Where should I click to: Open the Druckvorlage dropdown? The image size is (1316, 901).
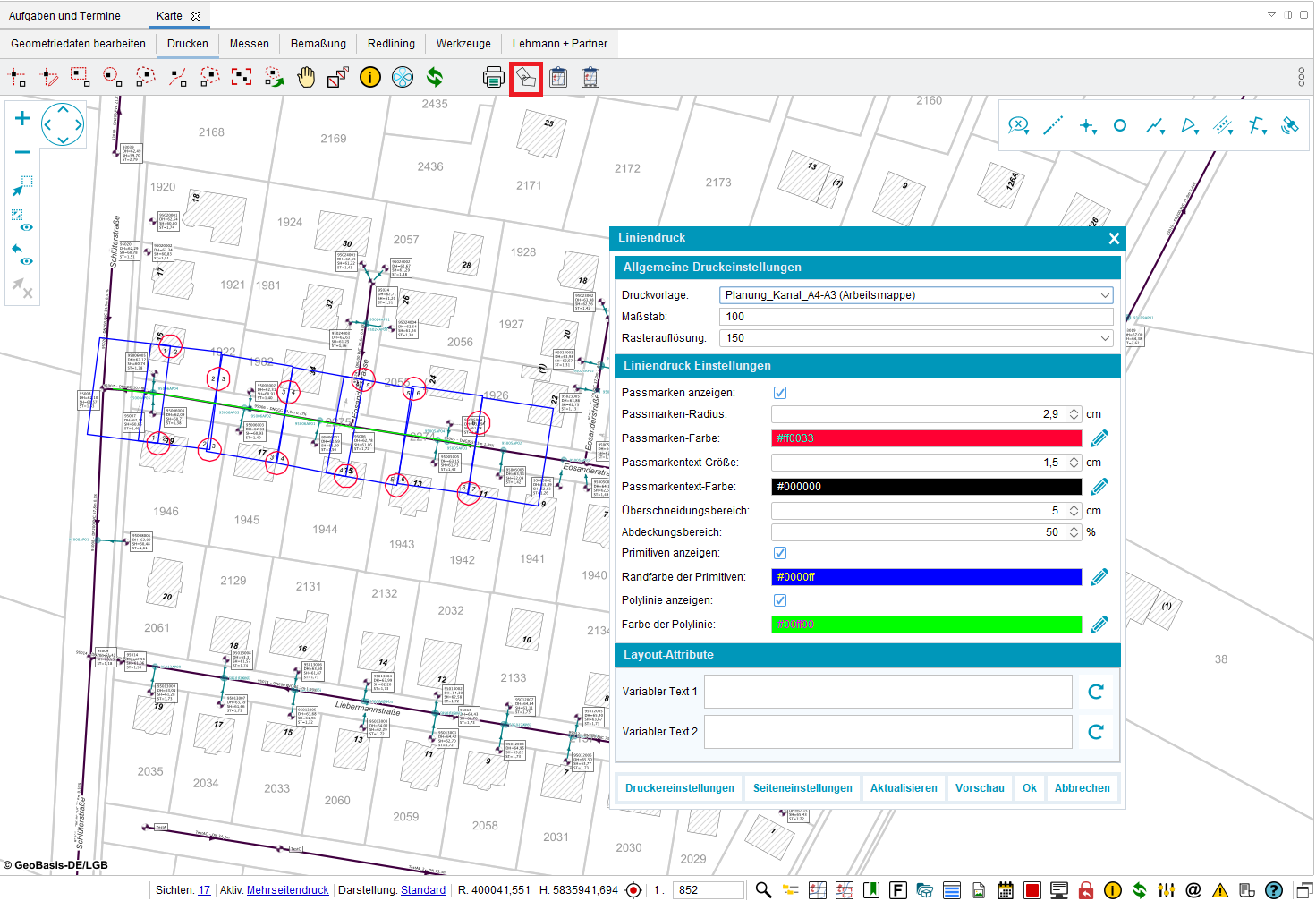click(x=1105, y=295)
